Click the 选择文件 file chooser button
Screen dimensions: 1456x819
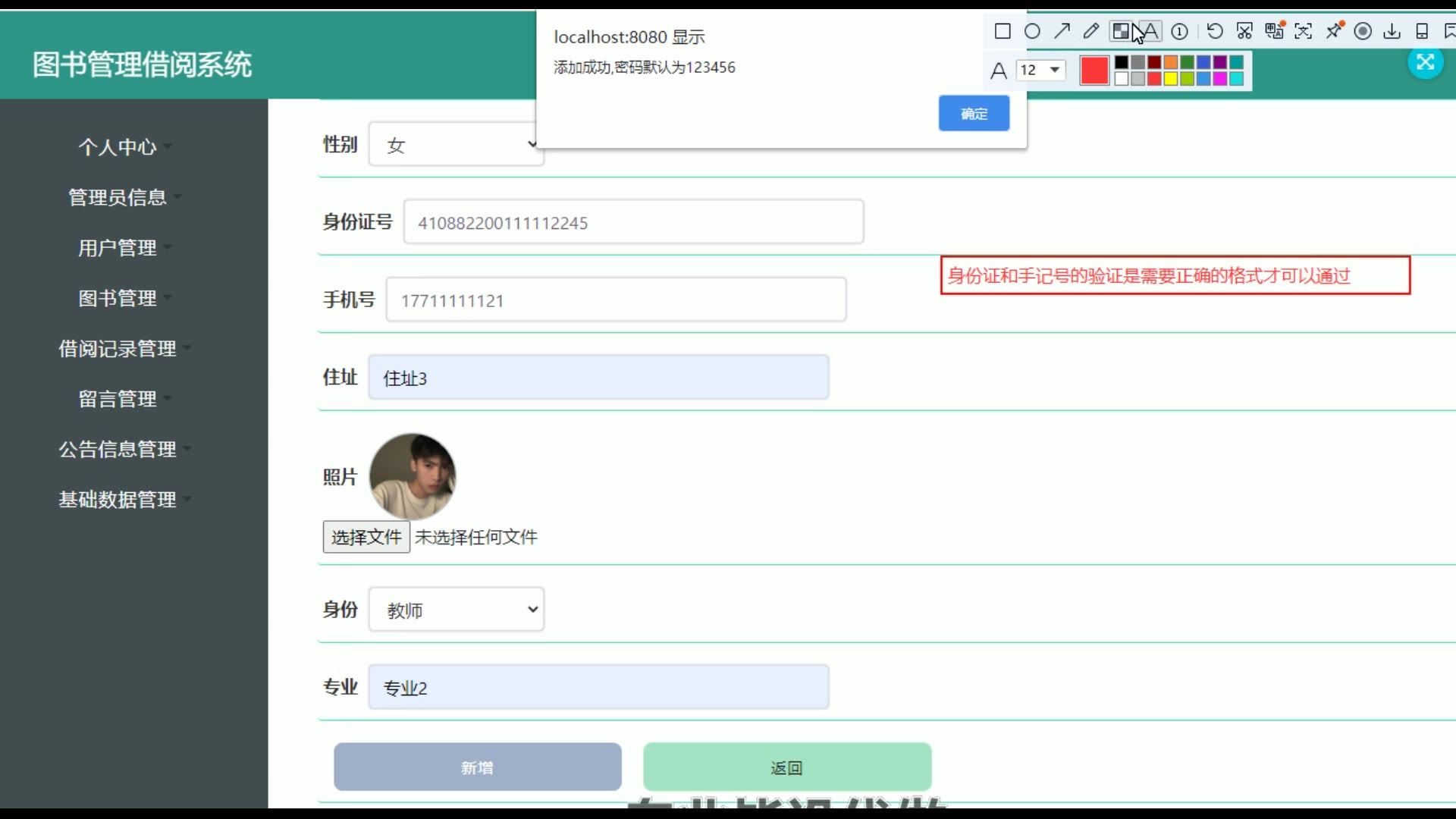[x=366, y=537]
